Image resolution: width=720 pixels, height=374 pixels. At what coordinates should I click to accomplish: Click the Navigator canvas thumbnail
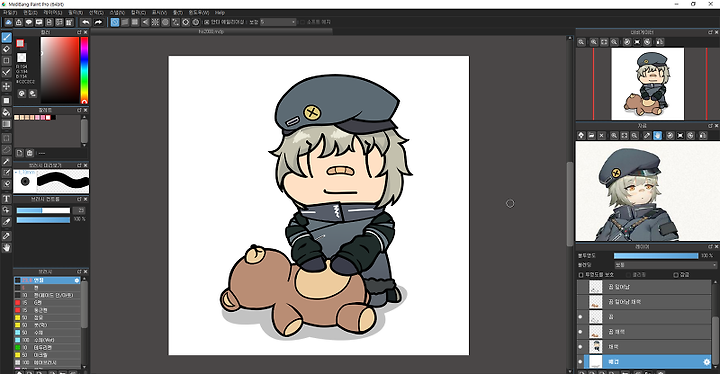(647, 84)
